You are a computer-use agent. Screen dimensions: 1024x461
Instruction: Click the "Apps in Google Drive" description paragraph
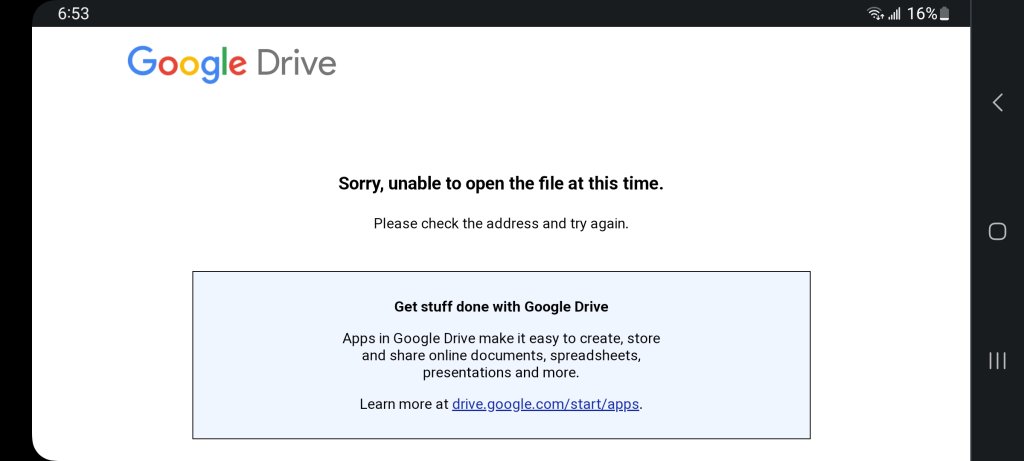(x=501, y=356)
